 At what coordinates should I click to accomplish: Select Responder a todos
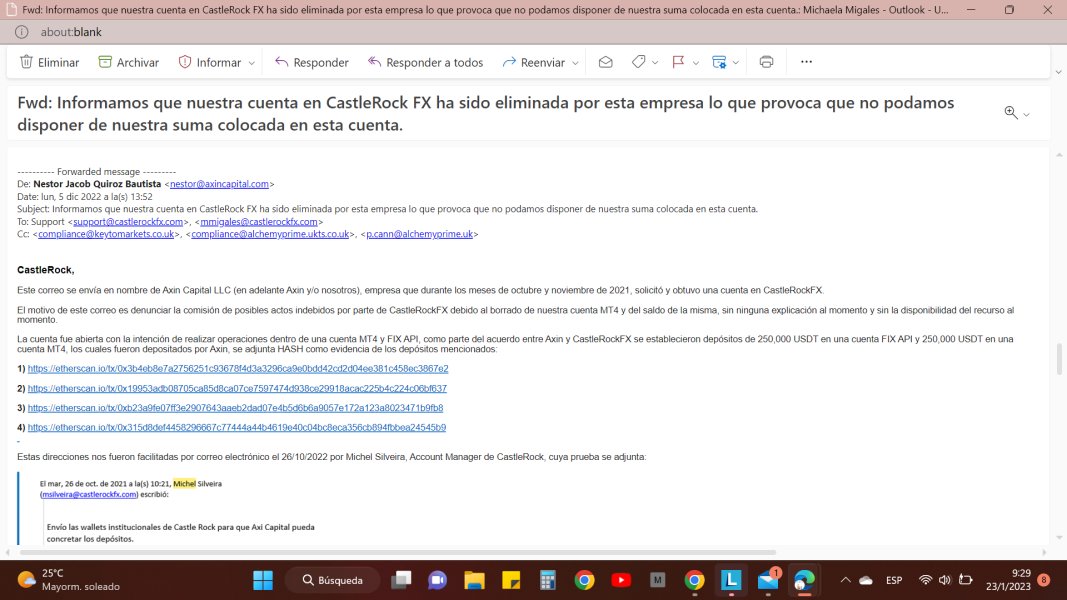pyautogui.click(x=425, y=62)
